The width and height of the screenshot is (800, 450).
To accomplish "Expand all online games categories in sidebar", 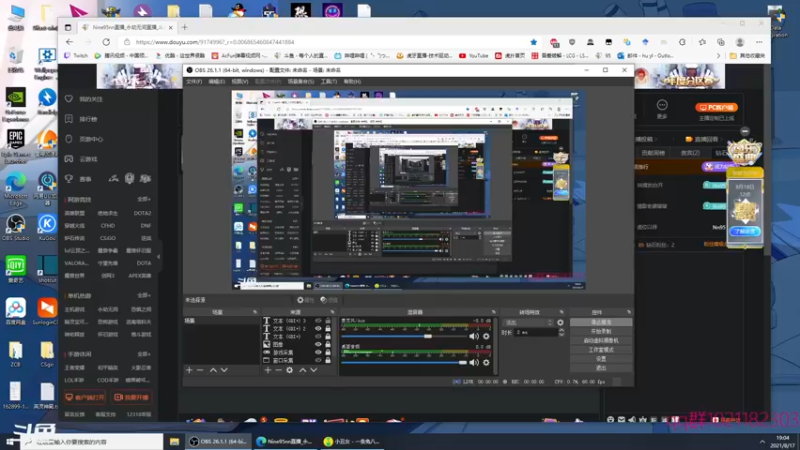I will 144,199.
